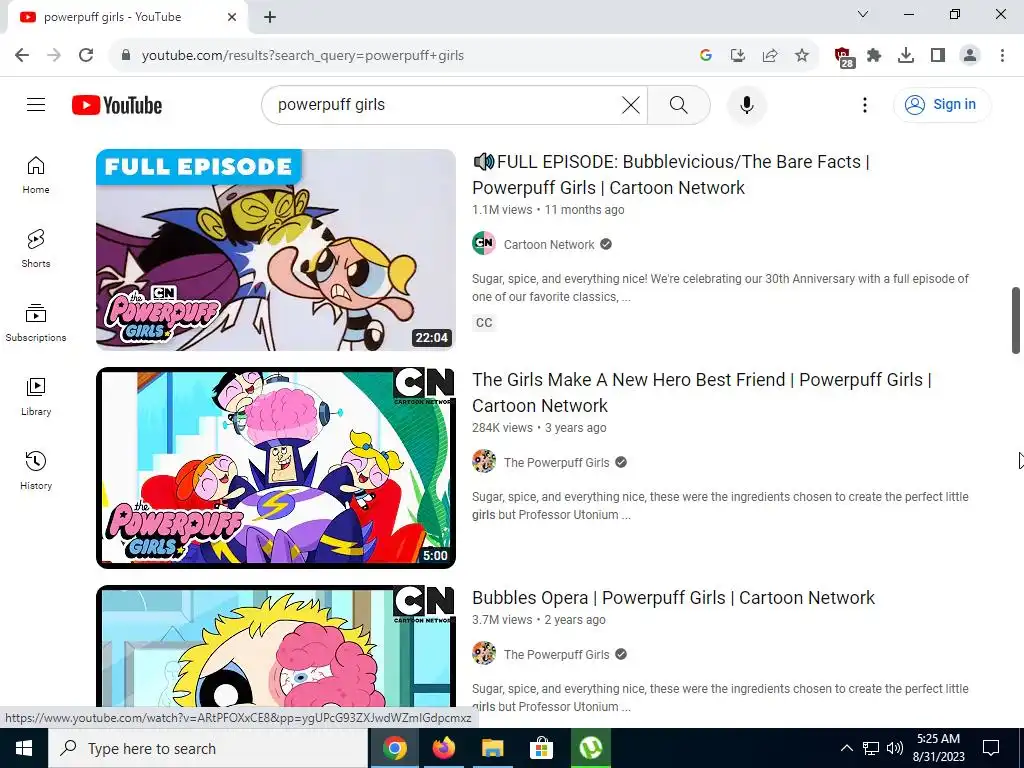1024x768 pixels.
Task: Reload the page with the refresh icon
Action: [86, 55]
